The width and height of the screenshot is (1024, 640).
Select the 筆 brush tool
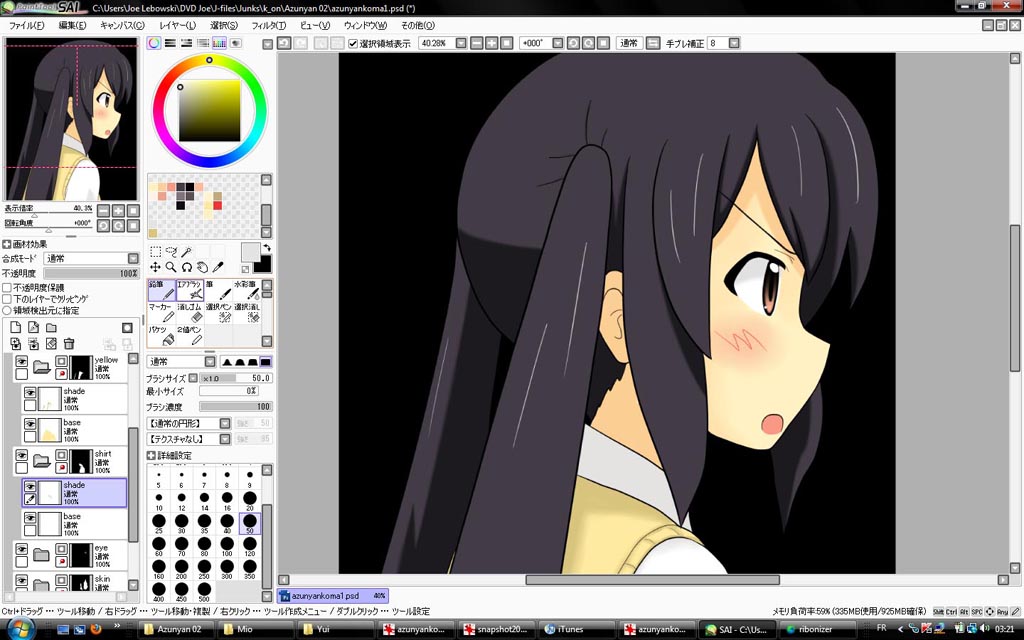click(x=218, y=290)
